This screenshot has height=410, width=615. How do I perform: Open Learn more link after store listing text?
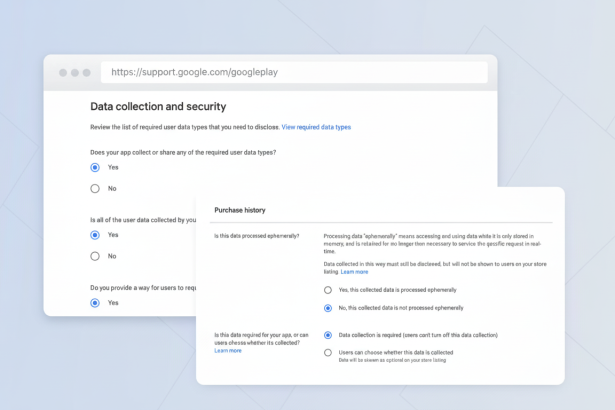[x=354, y=272]
